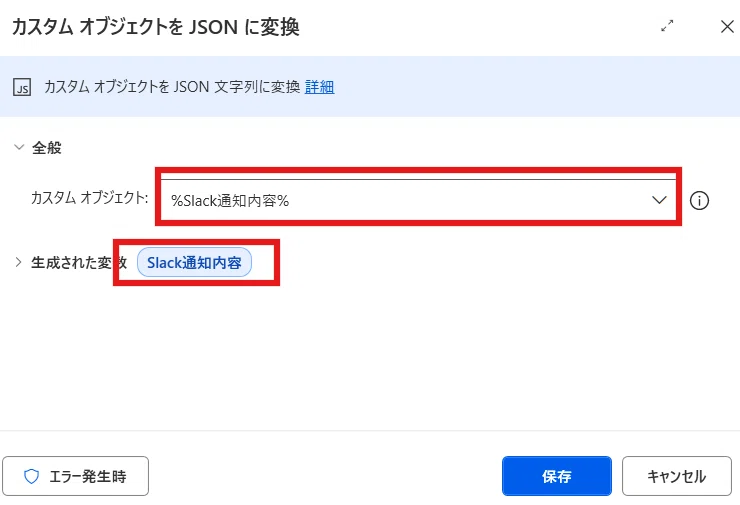740x505 pixels.
Task: Select the 全般 section heading
Action: click(x=47, y=148)
